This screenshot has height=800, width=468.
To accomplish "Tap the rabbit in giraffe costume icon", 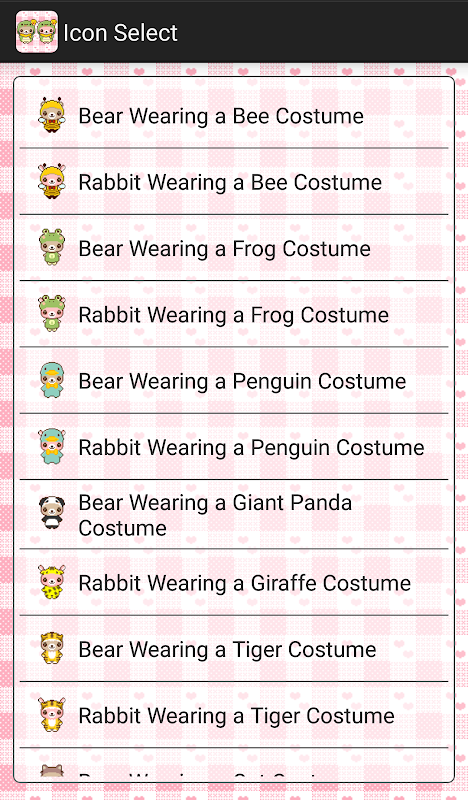I will tap(52, 583).
